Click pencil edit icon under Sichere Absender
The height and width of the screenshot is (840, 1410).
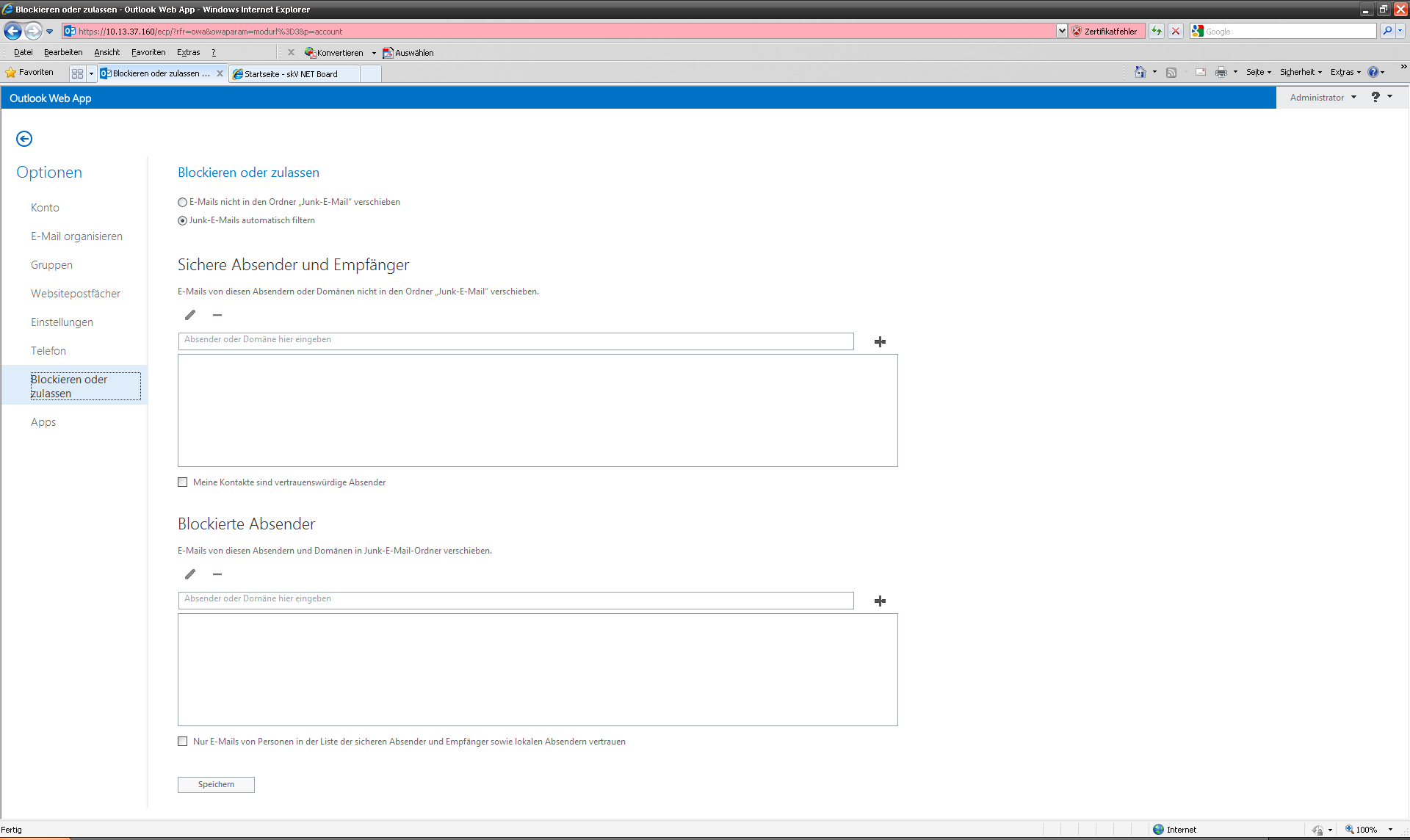pyautogui.click(x=190, y=315)
